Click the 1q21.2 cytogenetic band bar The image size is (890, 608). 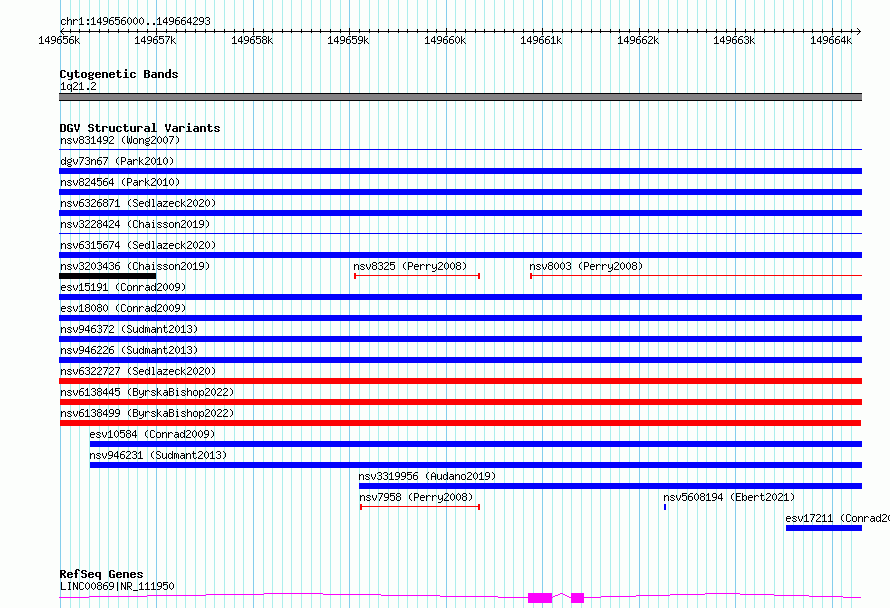pos(460,97)
